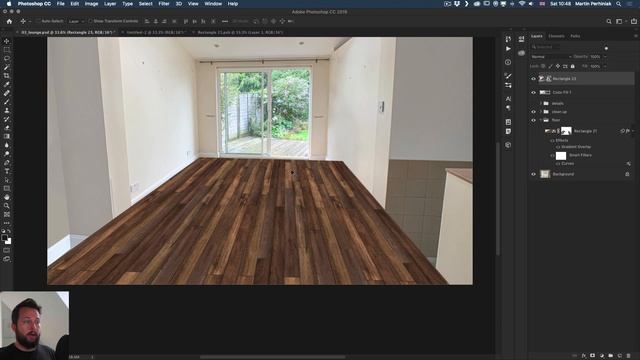The height and width of the screenshot is (360, 640).
Task: Hide the Background layer
Action: pyautogui.click(x=533, y=174)
